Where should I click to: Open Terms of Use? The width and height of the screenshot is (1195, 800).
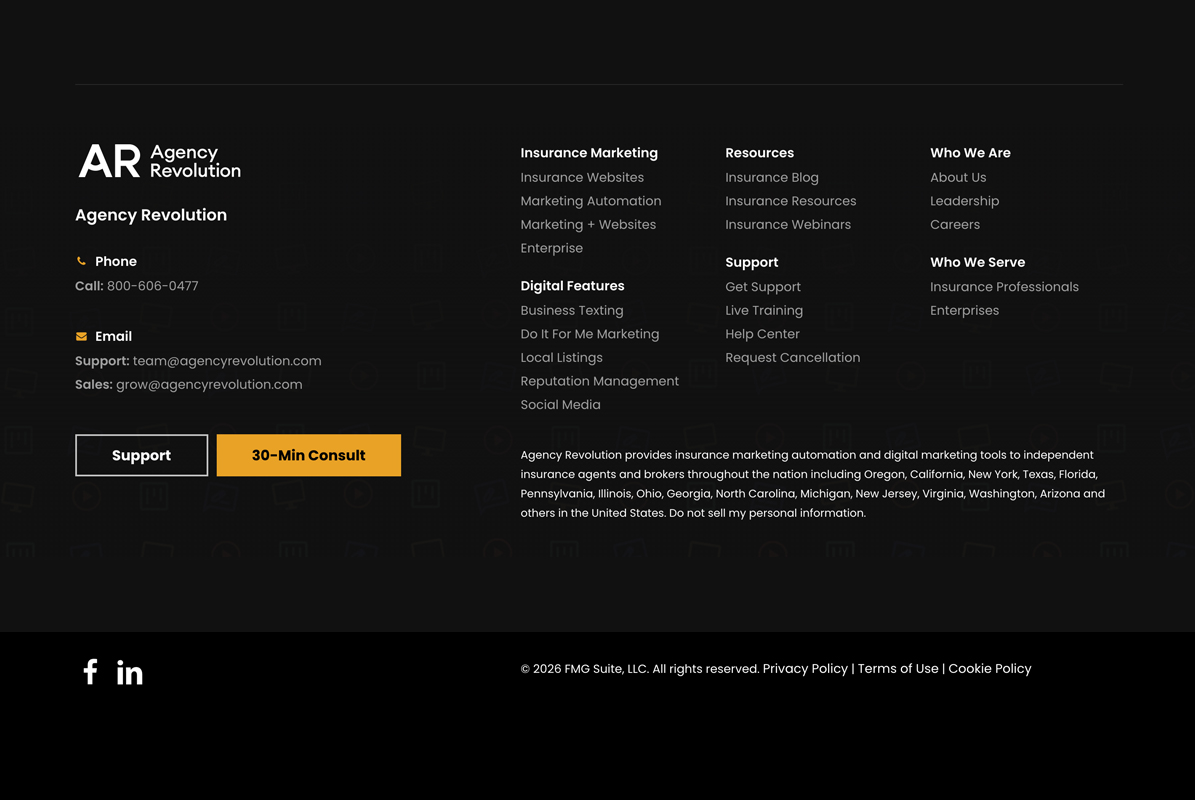coord(898,668)
